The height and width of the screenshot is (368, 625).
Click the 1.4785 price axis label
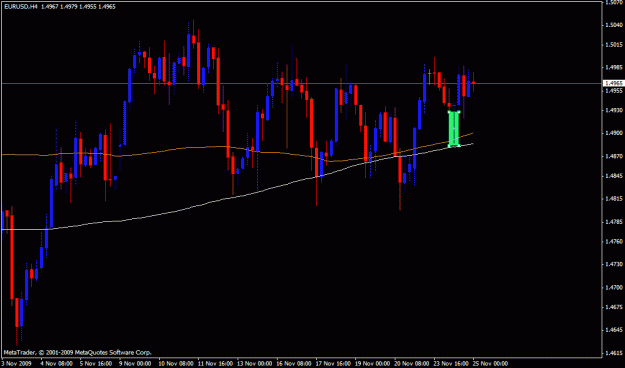pyautogui.click(x=613, y=222)
